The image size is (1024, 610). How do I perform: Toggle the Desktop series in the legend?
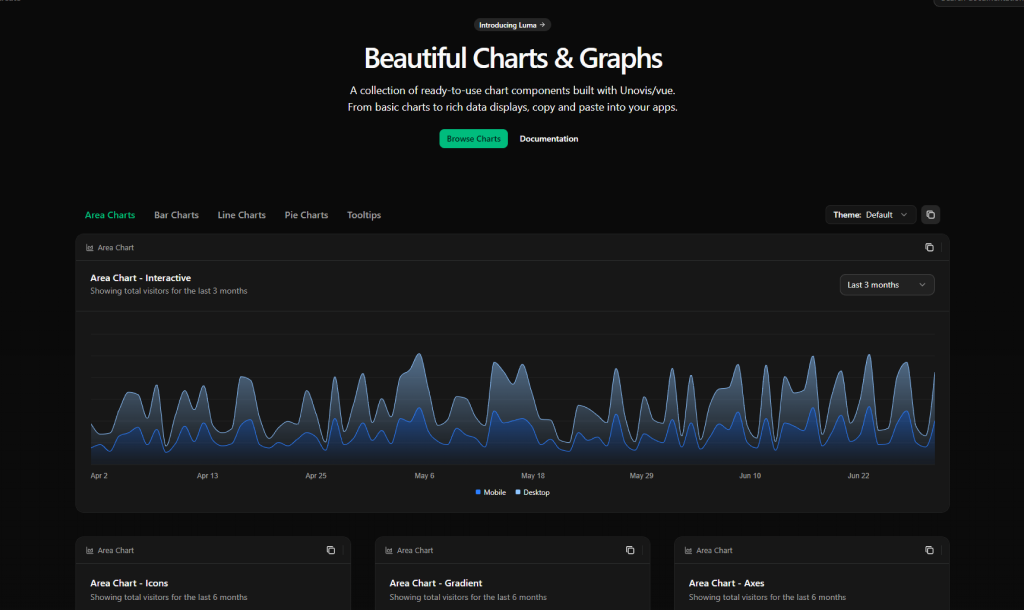[533, 492]
